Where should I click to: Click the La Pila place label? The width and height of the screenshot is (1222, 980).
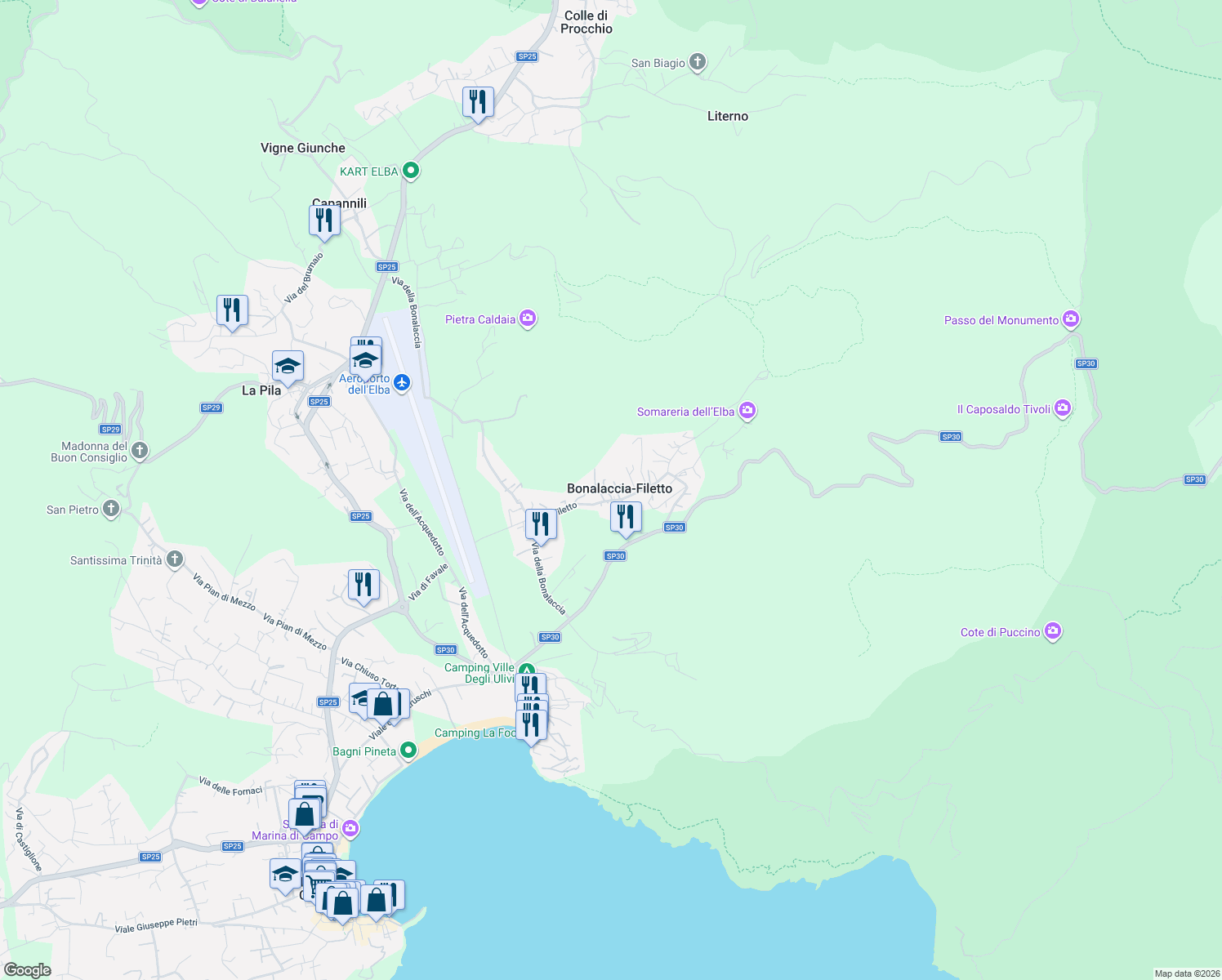(261, 390)
